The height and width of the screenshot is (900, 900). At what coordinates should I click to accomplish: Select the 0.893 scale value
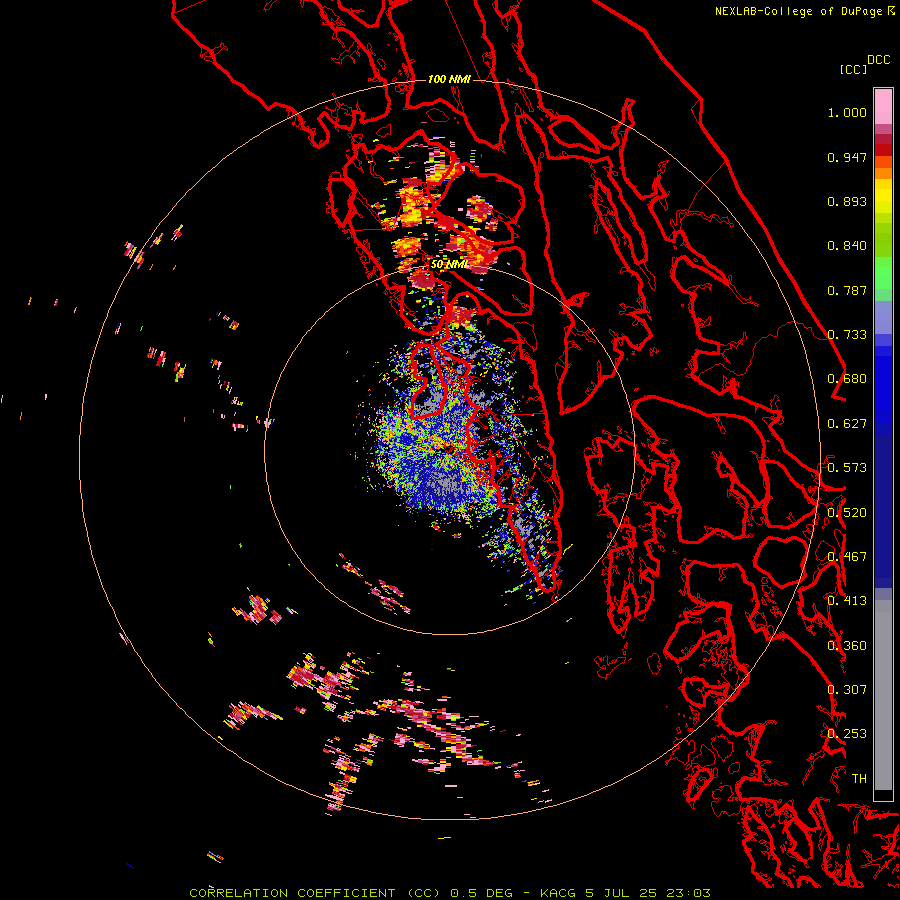click(847, 201)
